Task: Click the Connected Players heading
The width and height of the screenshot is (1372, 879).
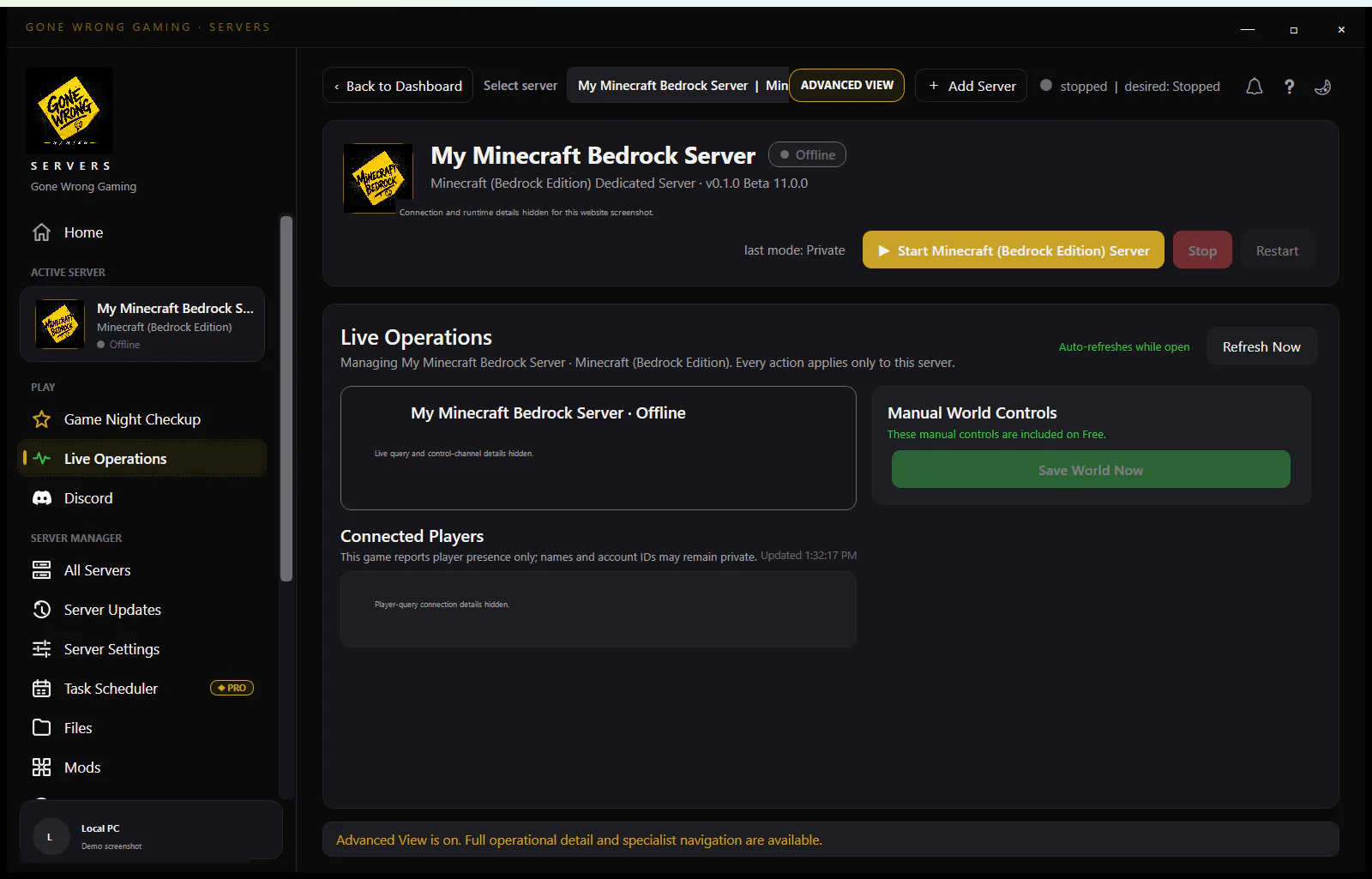Action: (x=412, y=536)
